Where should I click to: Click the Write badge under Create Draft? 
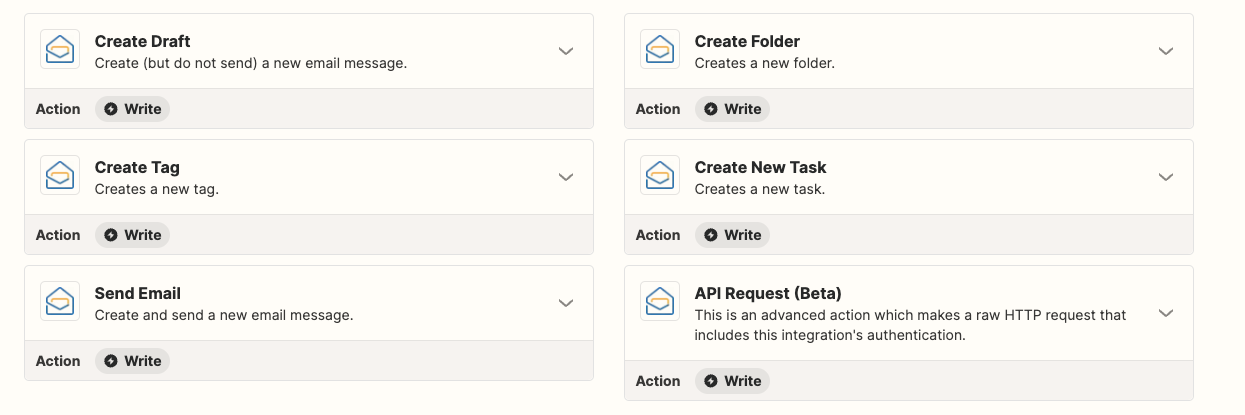(x=132, y=109)
